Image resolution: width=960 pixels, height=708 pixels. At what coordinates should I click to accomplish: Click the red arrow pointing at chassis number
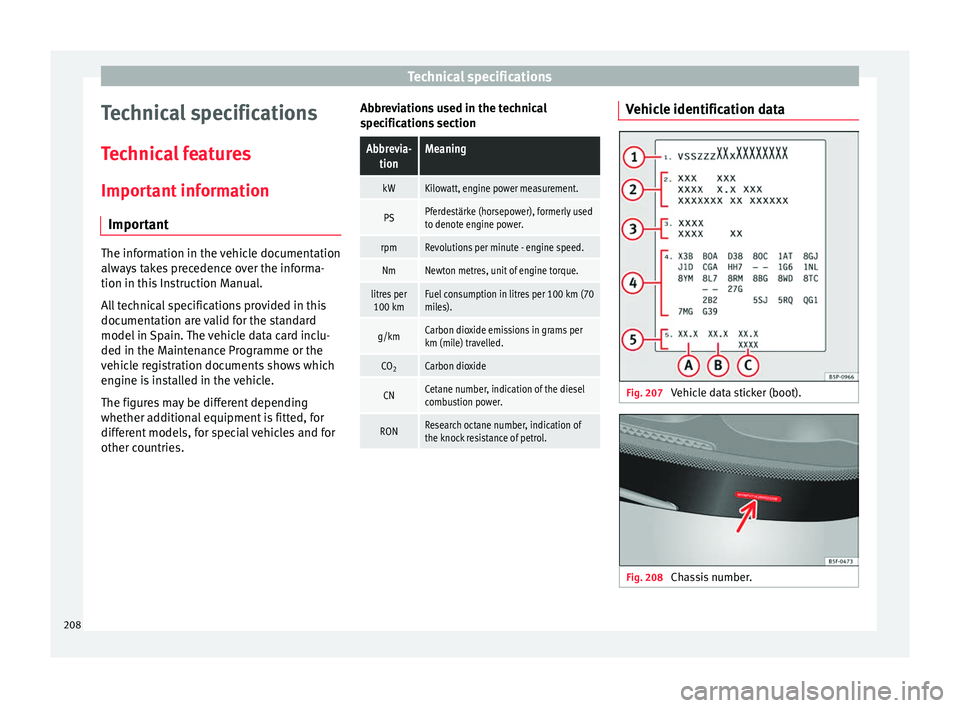pos(746,516)
